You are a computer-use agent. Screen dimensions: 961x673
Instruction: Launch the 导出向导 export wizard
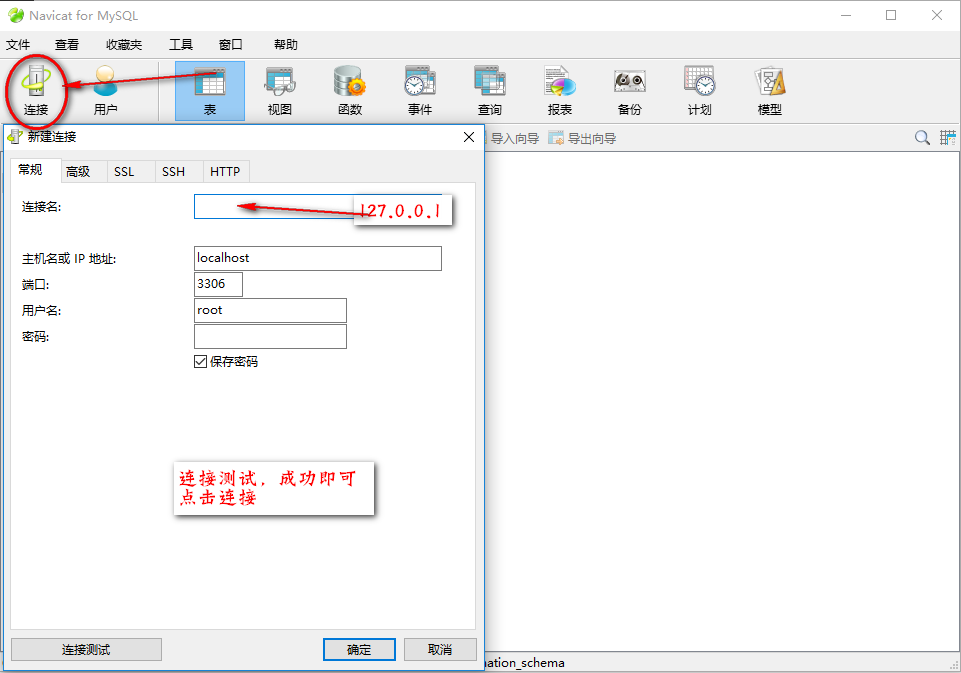(x=583, y=139)
